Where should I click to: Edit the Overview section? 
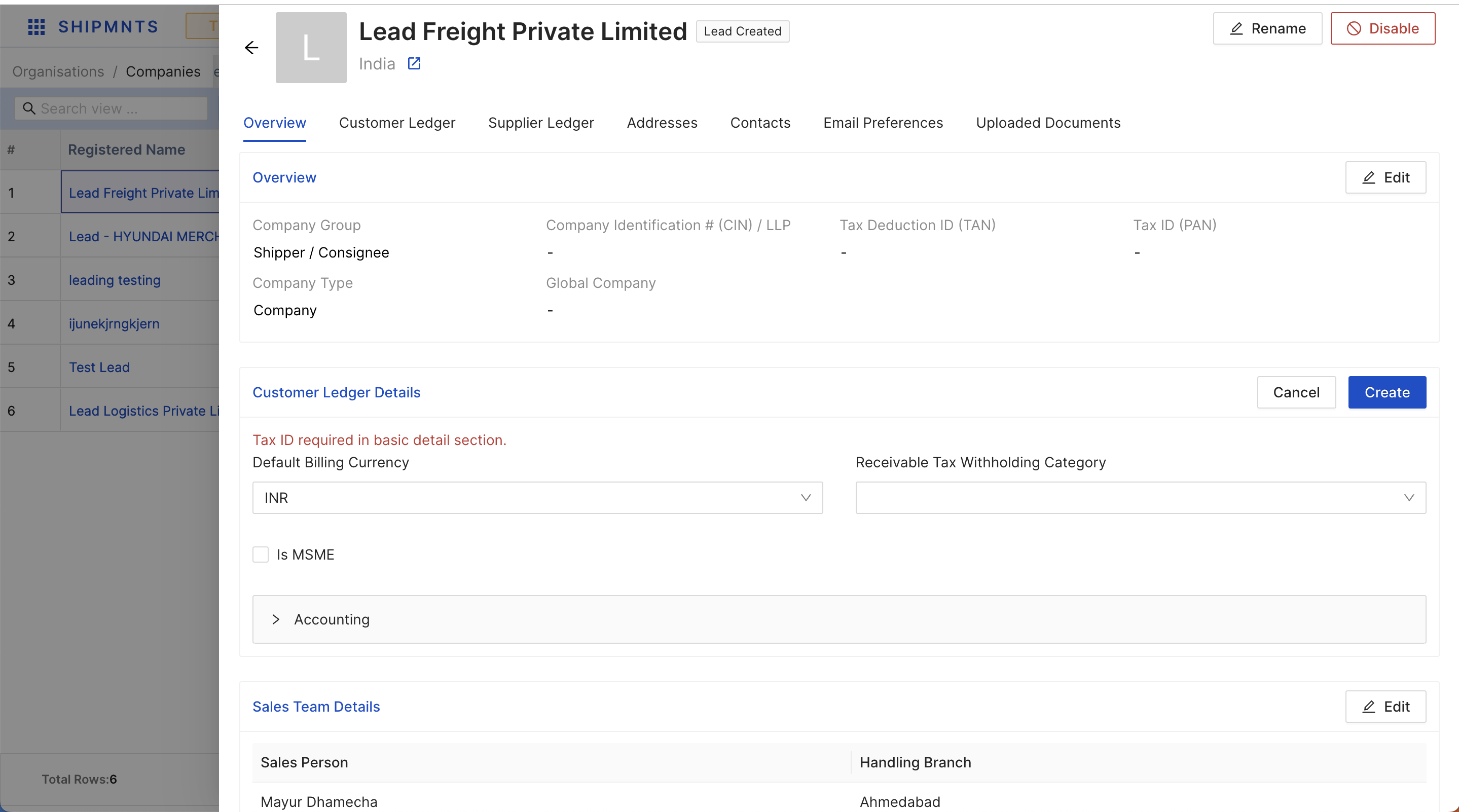[x=1385, y=177]
